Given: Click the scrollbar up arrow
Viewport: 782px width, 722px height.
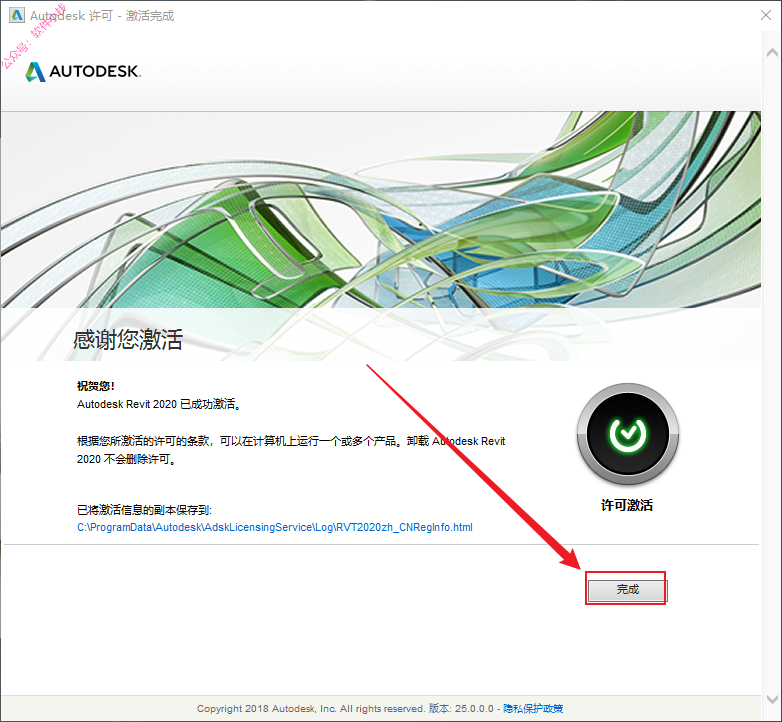Looking at the screenshot, I should (x=772, y=52).
